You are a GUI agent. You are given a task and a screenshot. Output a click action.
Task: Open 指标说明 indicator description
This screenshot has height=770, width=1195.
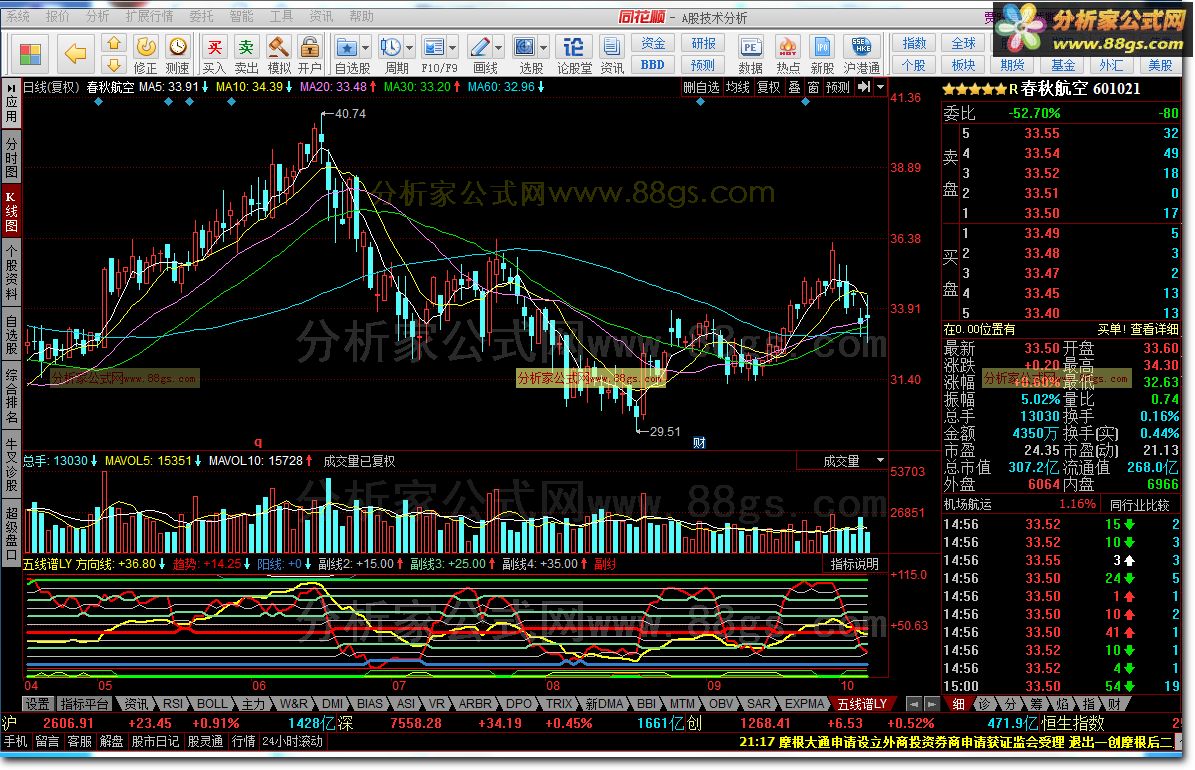[x=855, y=564]
